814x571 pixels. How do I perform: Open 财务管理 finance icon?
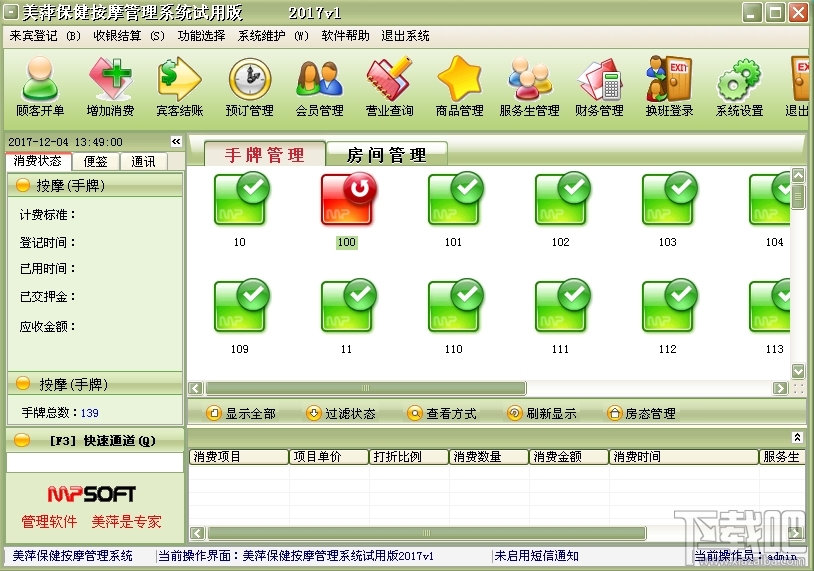click(x=599, y=86)
